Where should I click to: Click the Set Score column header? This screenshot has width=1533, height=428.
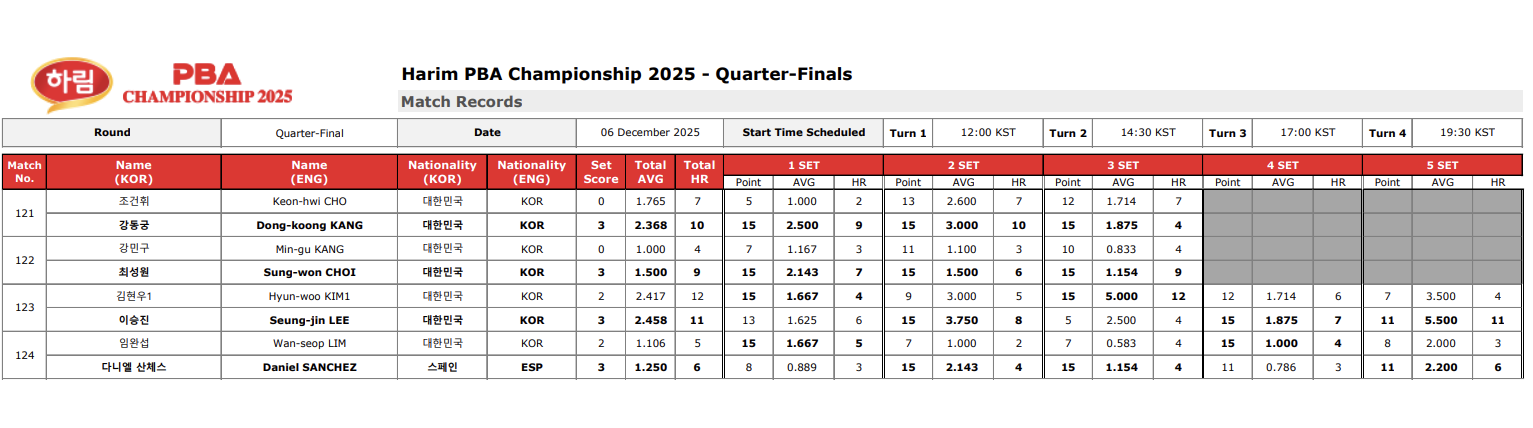click(x=601, y=172)
